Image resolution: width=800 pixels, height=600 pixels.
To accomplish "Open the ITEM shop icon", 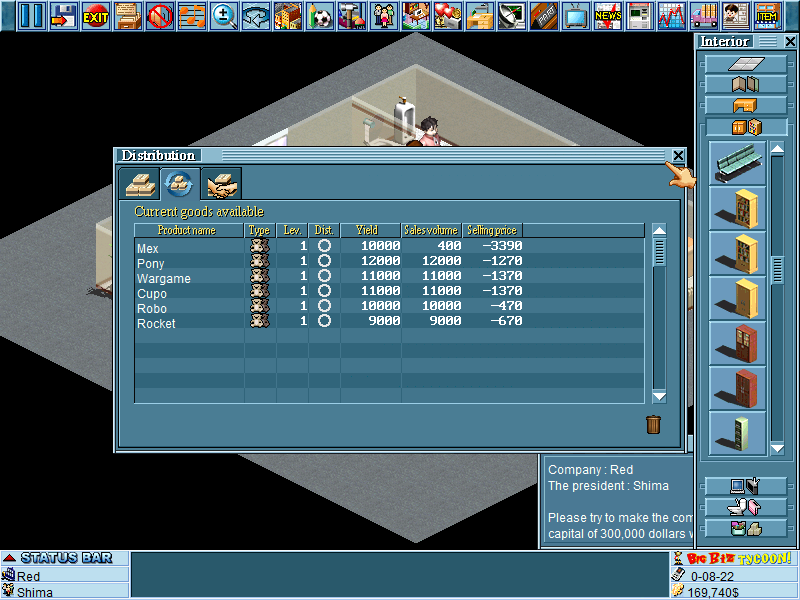I will (x=768, y=16).
